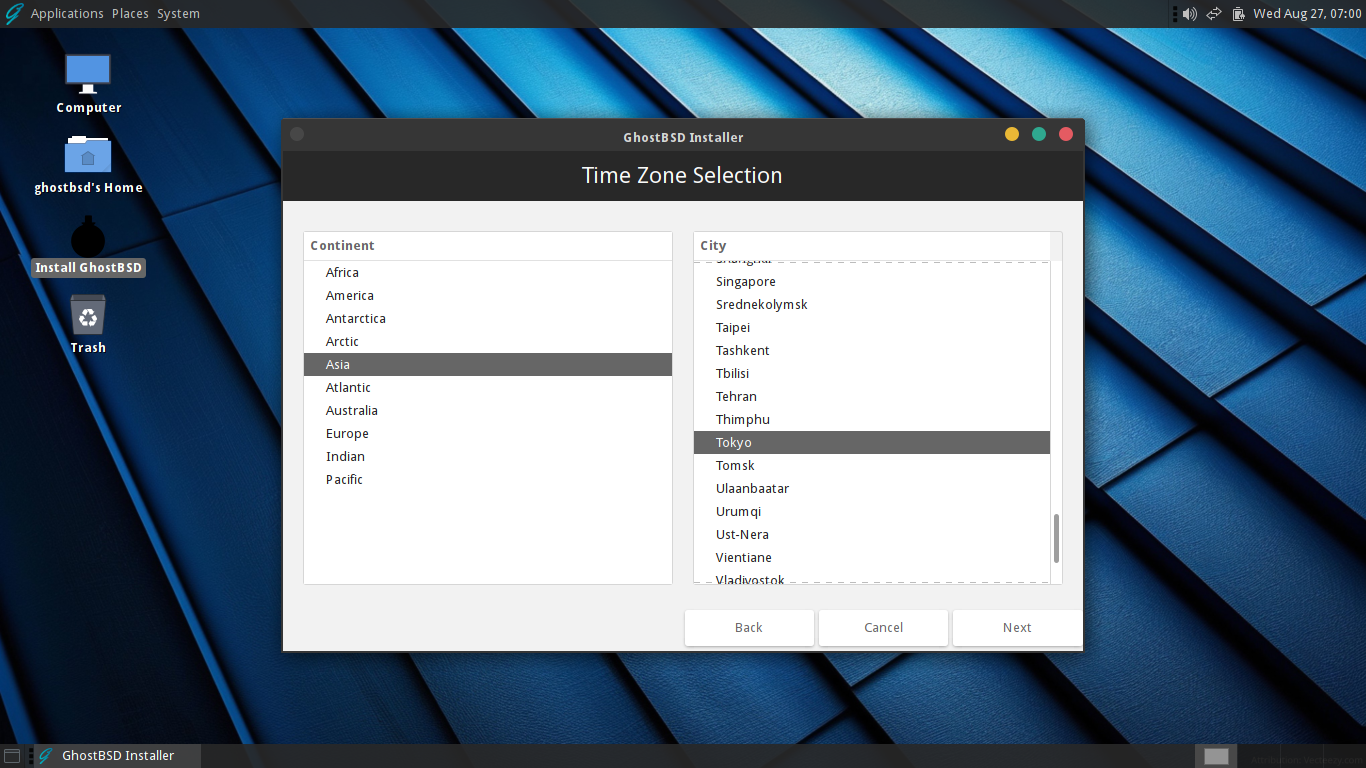Viewport: 1366px width, 768px height.
Task: Pick Urumqi in the city list
Action: pos(872,512)
